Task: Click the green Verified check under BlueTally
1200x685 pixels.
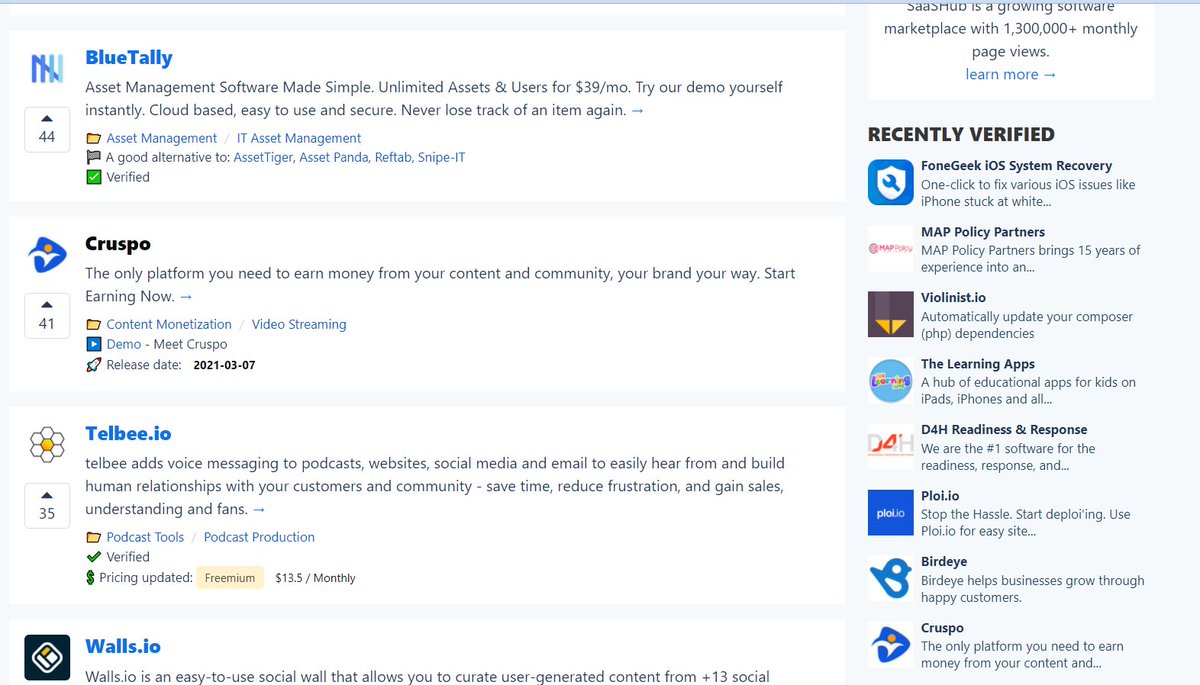Action: pyautogui.click(x=93, y=177)
